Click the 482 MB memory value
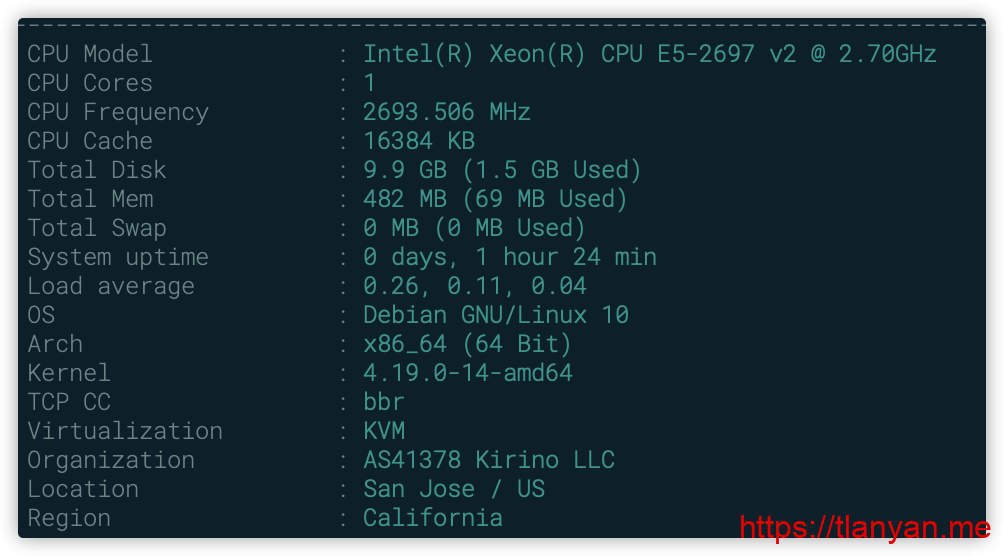The height and width of the screenshot is (556, 1004). coord(495,199)
